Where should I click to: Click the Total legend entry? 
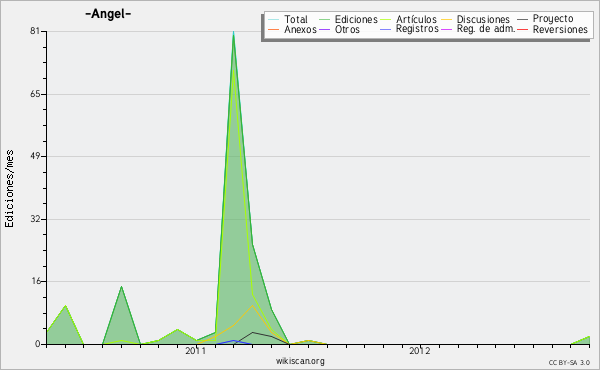[x=295, y=19]
